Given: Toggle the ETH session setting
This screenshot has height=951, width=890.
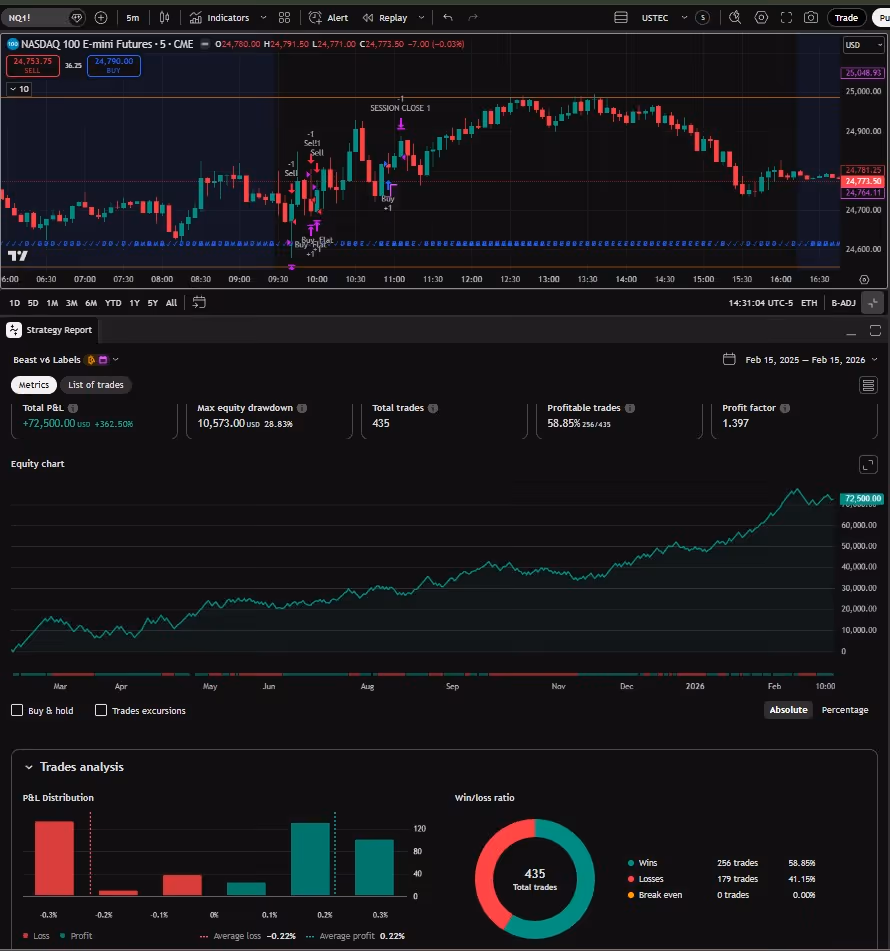Looking at the screenshot, I should click(809, 303).
